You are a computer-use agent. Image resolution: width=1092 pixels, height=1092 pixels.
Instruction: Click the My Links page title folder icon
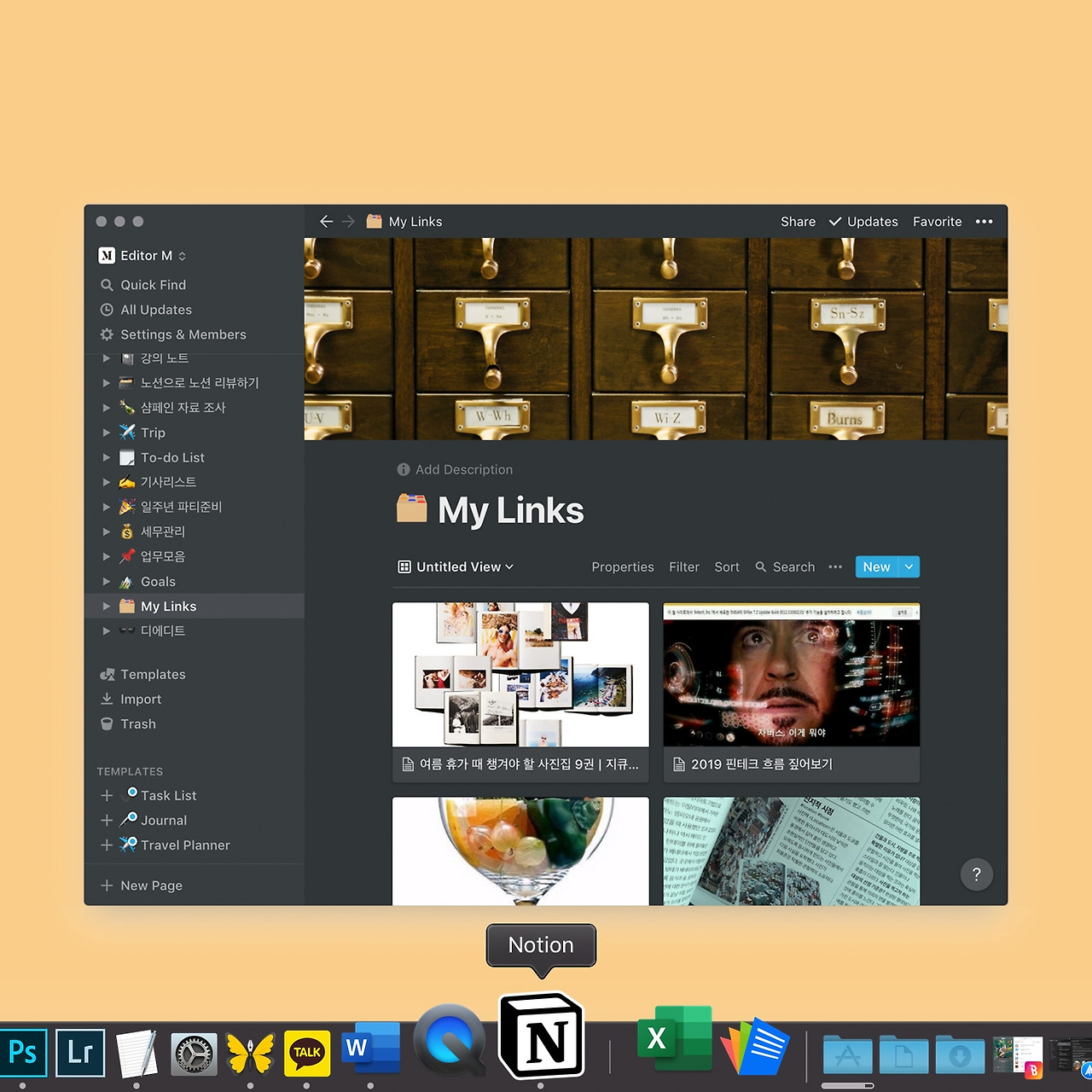pyautogui.click(x=411, y=508)
